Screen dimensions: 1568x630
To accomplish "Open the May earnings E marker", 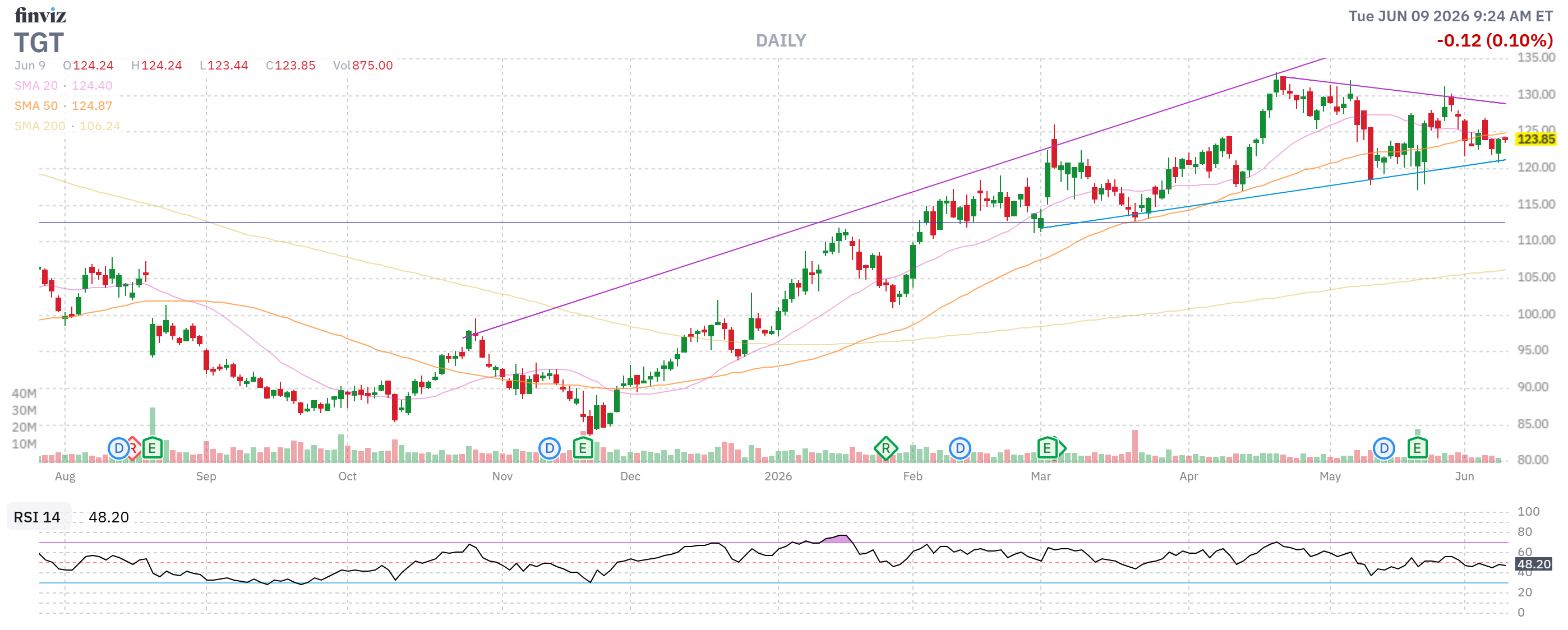I will [x=1417, y=449].
